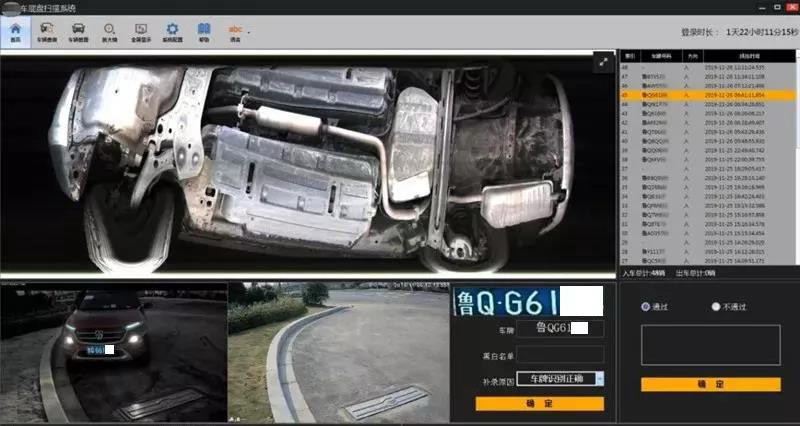Click the blacklist/whitelist input field
Viewport: 800px width, 426px height.
point(559,354)
